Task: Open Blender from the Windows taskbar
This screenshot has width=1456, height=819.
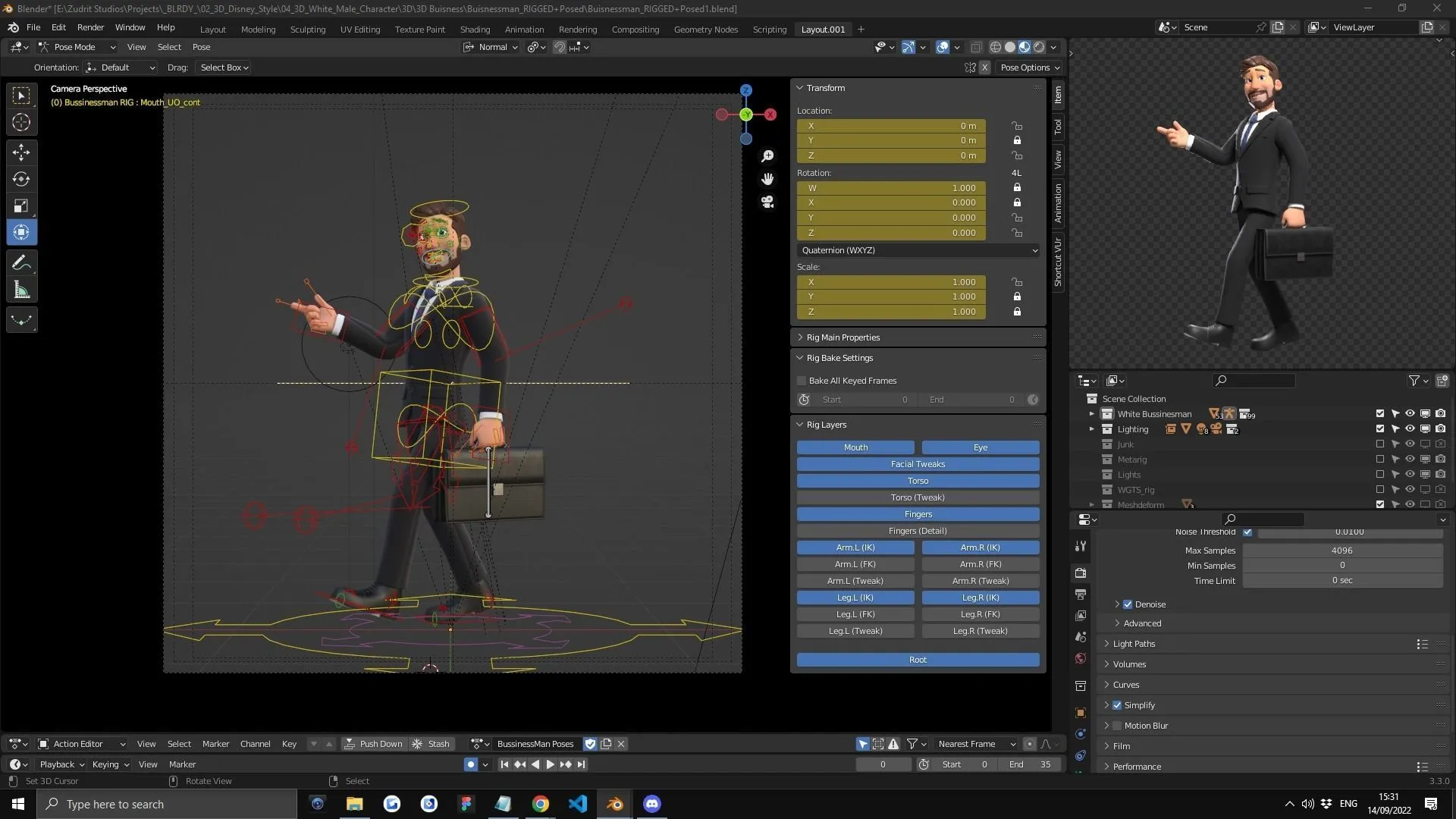Action: pos(614,803)
